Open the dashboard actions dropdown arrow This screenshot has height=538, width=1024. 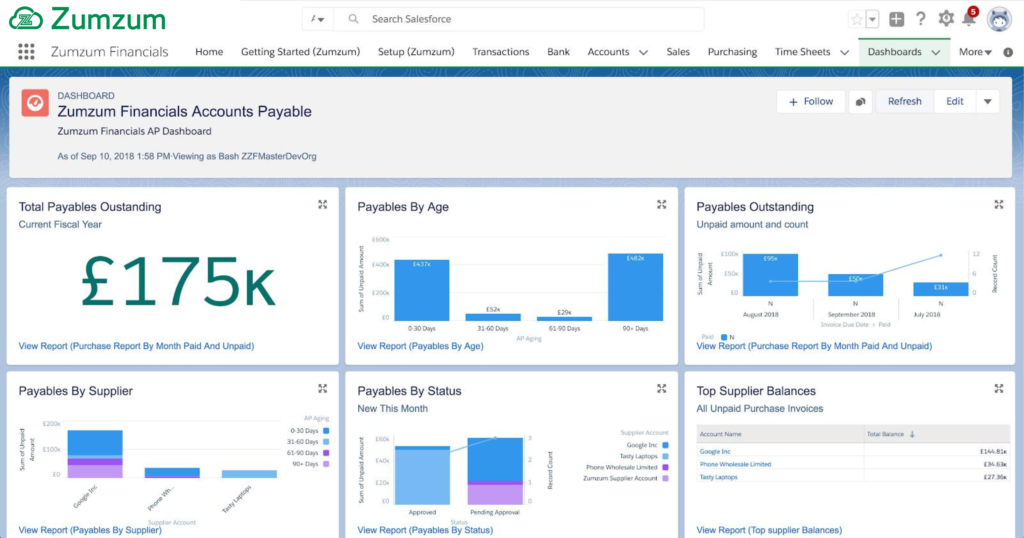click(x=987, y=102)
